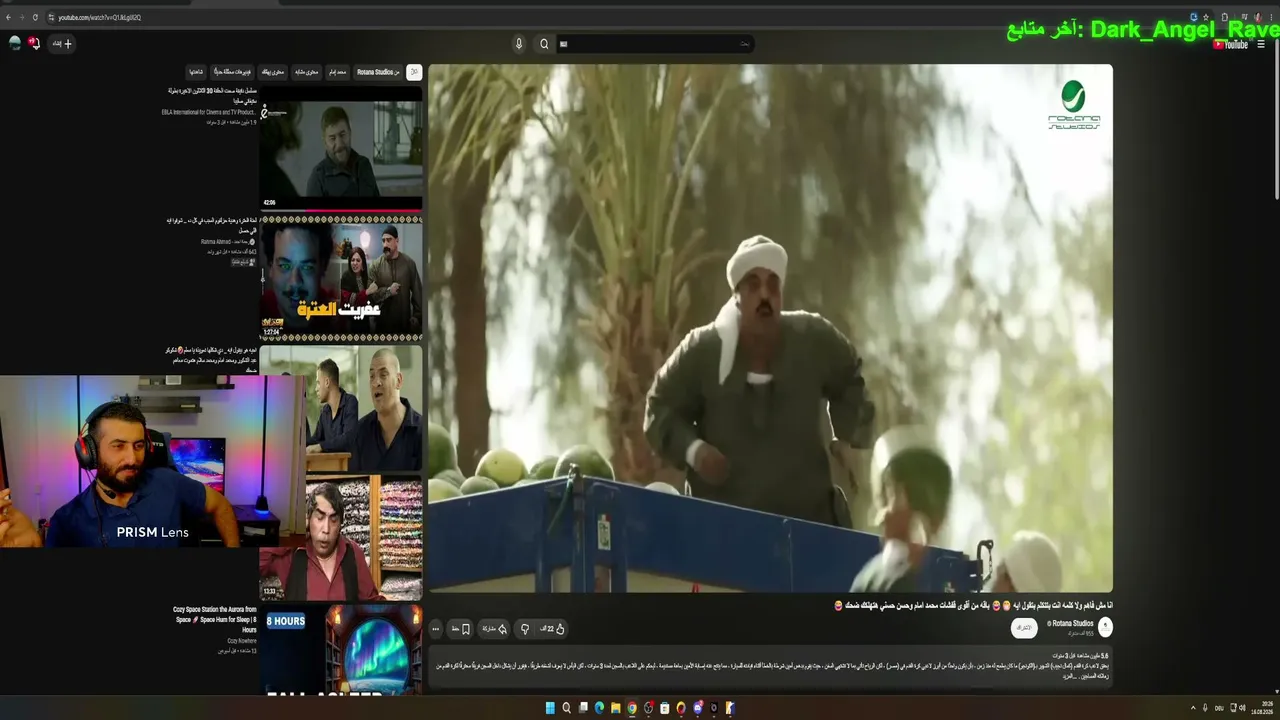The height and width of the screenshot is (720, 1280).
Task: Focus the YouTube search box
Action: tap(656, 43)
